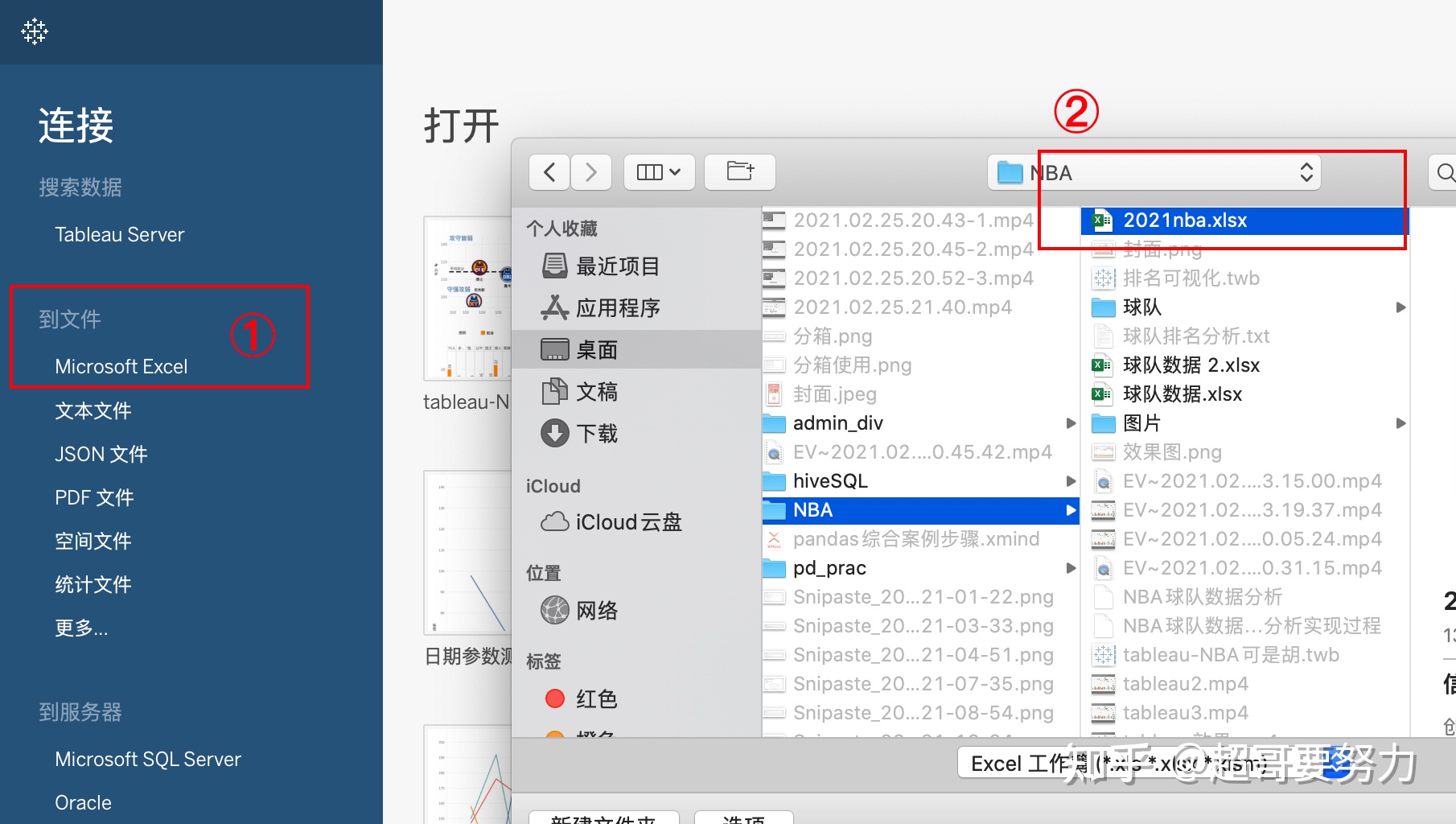1456x824 pixels.
Task: Go back in file dialog
Action: pyautogui.click(x=550, y=172)
